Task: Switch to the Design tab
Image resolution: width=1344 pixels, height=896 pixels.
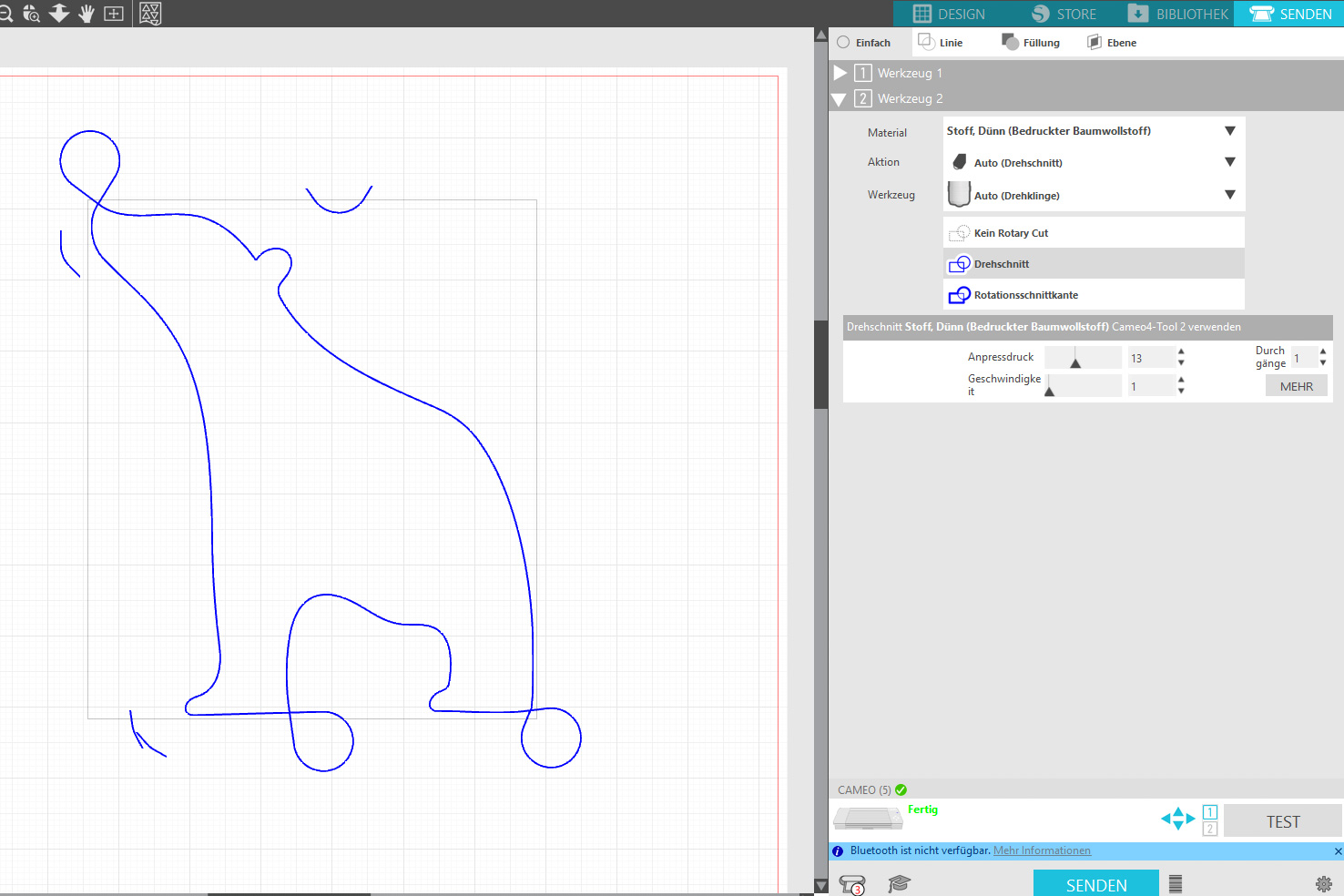Action: click(949, 14)
